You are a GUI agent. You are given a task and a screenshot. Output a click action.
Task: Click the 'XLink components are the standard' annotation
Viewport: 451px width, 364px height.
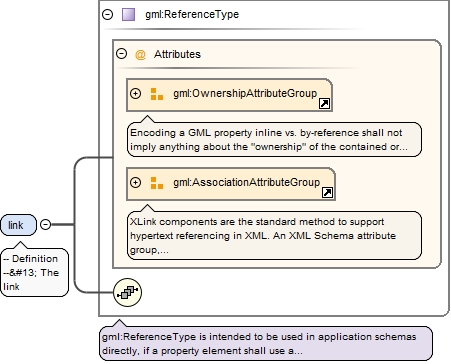274,235
